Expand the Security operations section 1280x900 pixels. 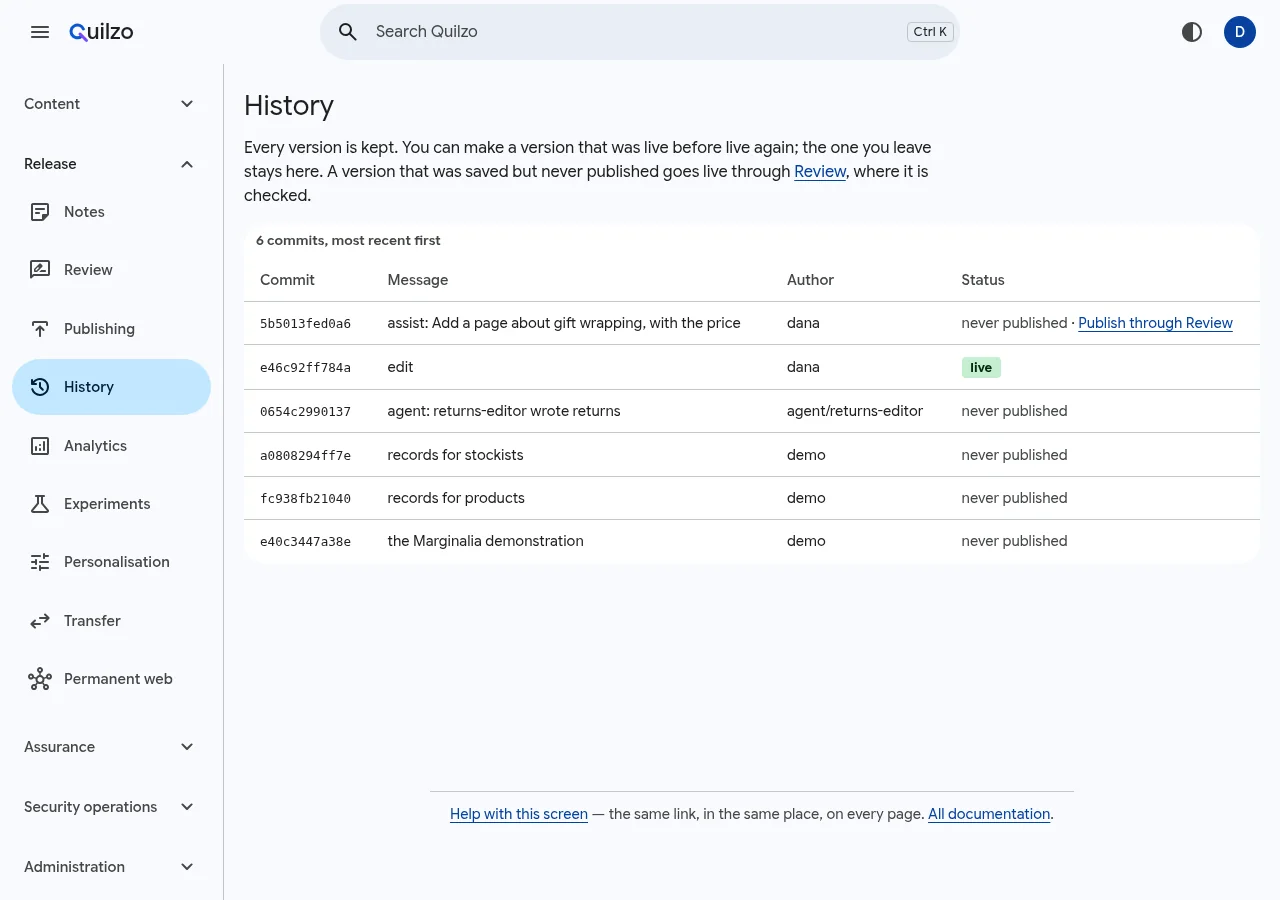(x=111, y=807)
